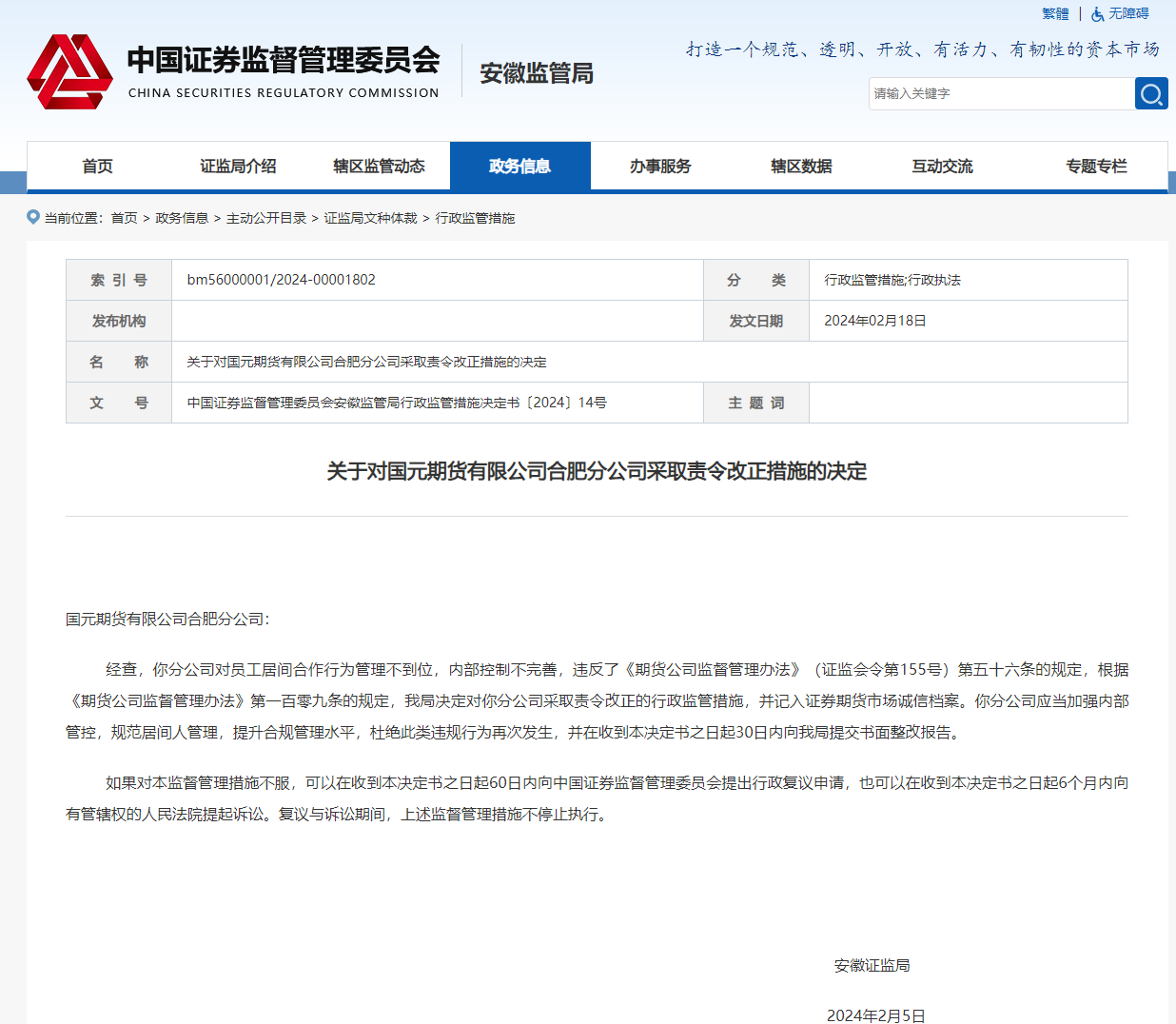Click the 名称 row title text in the table
This screenshot has height=1024, width=1176.
point(367,362)
